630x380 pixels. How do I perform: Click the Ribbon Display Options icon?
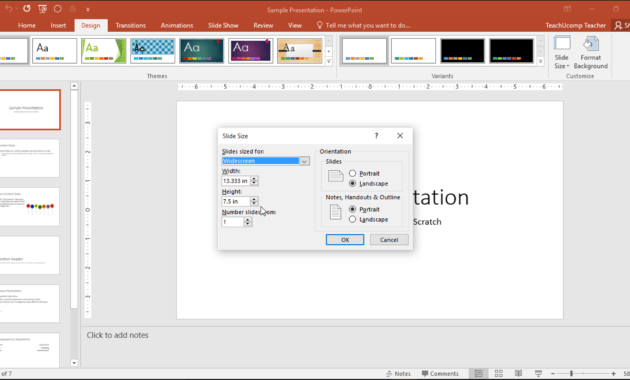[567, 9]
